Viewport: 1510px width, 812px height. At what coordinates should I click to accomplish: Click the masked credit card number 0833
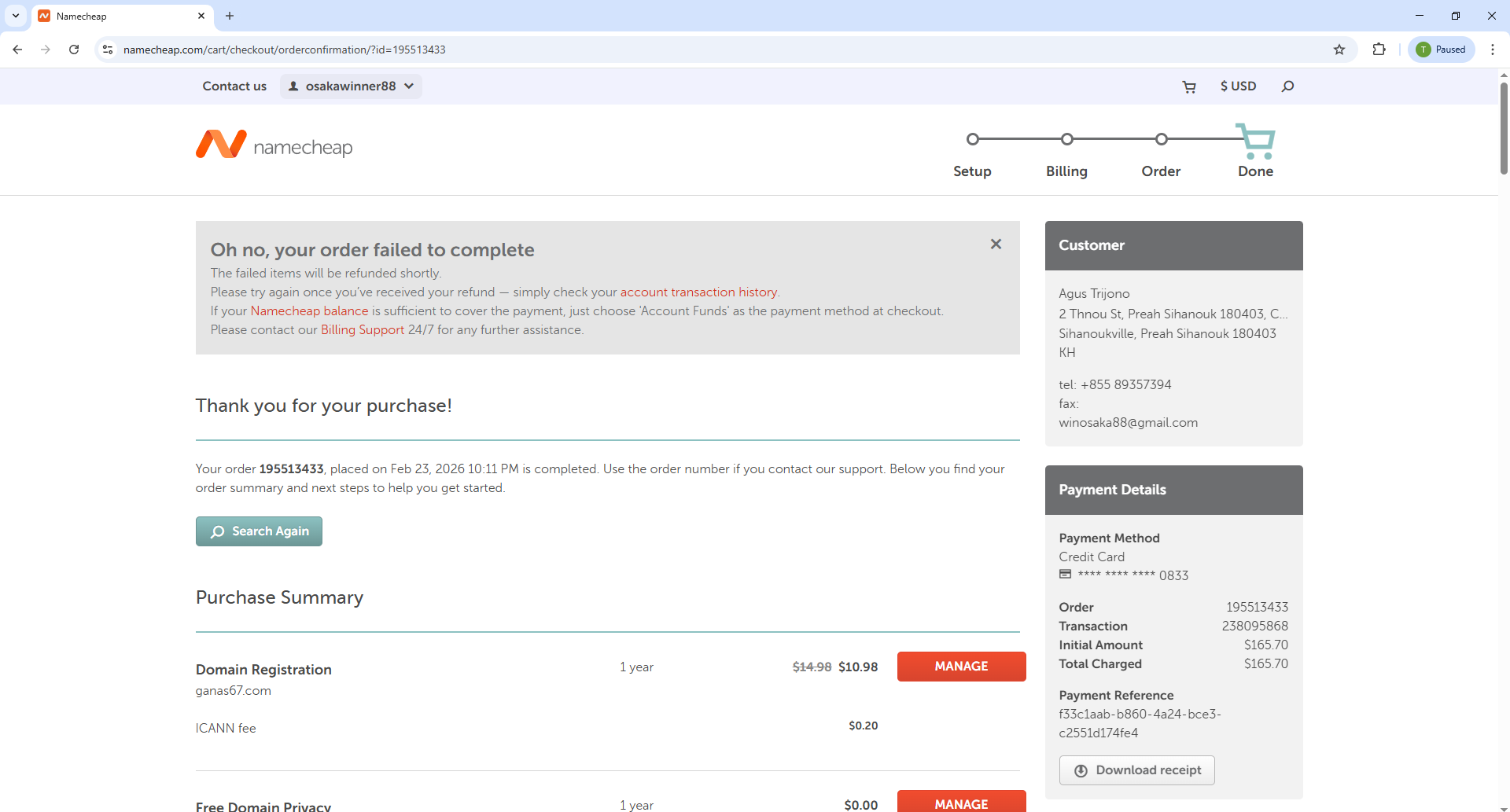pos(1132,575)
